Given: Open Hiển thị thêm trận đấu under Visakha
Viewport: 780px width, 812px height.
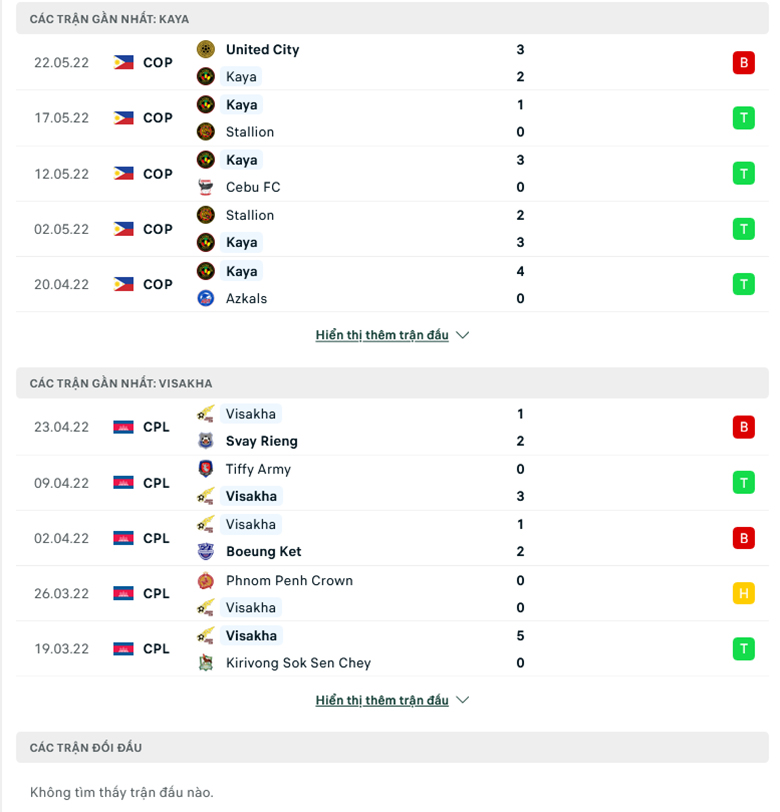Looking at the screenshot, I should (x=382, y=700).
